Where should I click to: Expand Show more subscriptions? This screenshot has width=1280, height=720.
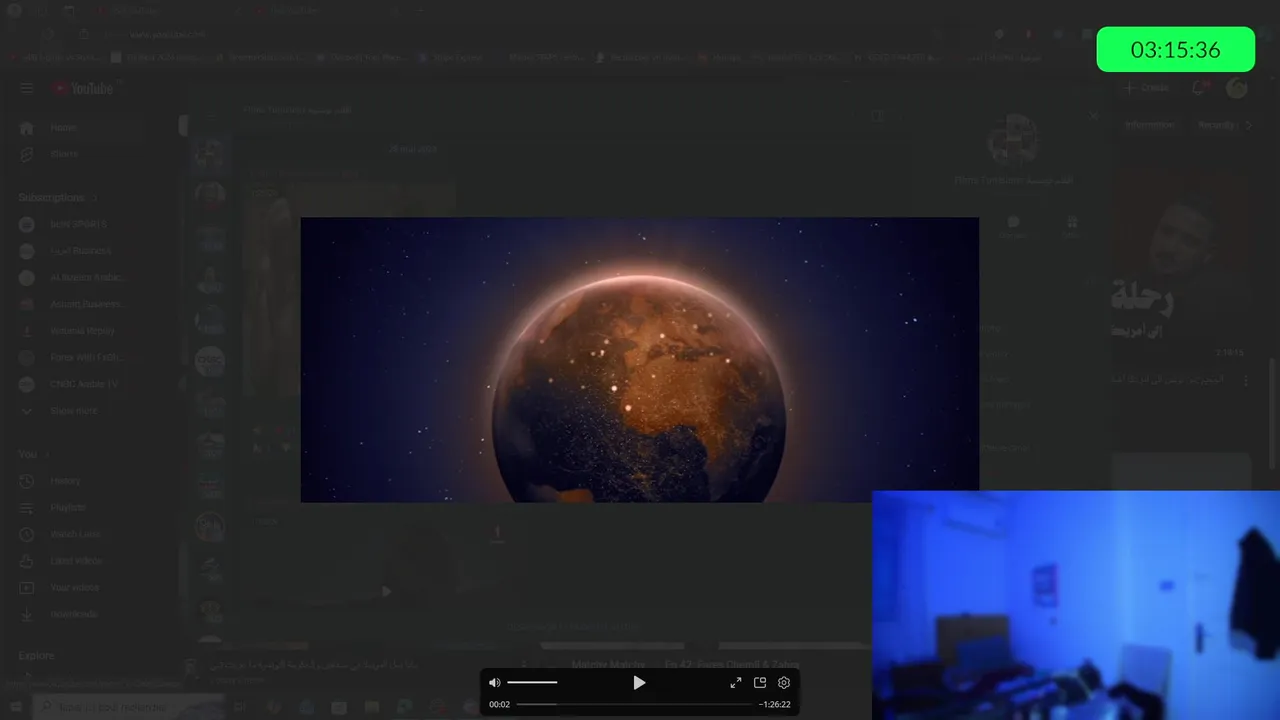[x=73, y=411]
